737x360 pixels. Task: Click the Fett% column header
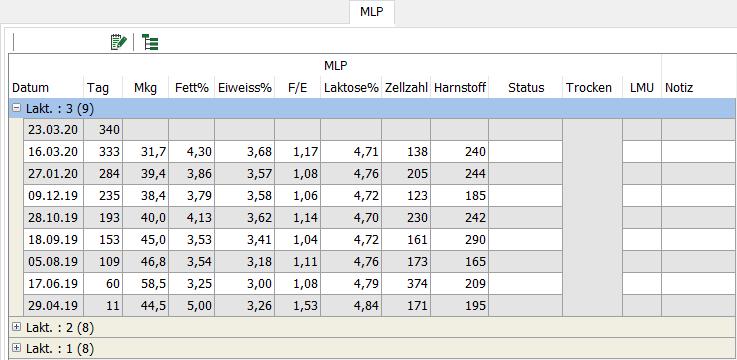(x=192, y=88)
